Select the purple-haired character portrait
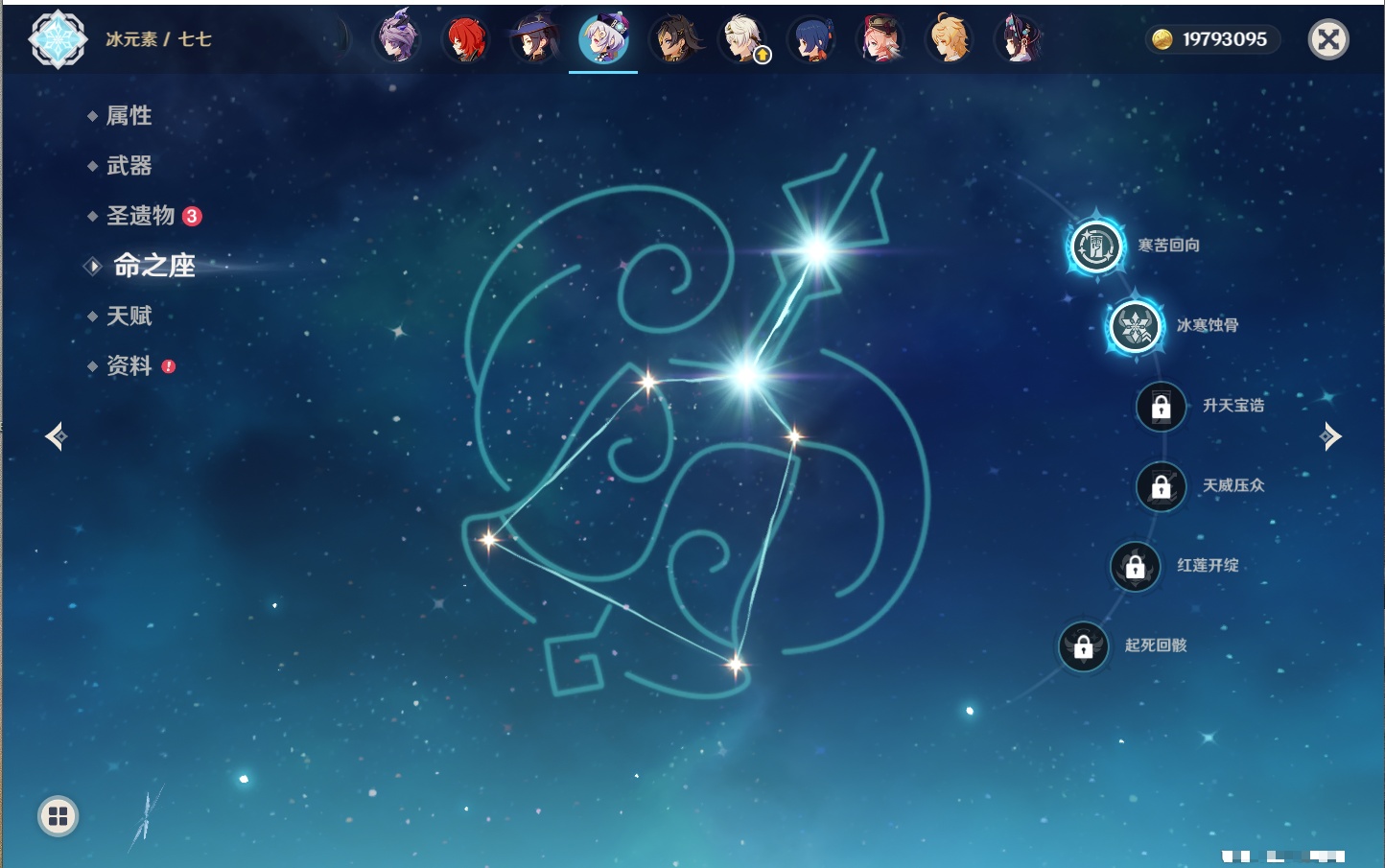Screen dimensions: 1385x868 pos(396,39)
